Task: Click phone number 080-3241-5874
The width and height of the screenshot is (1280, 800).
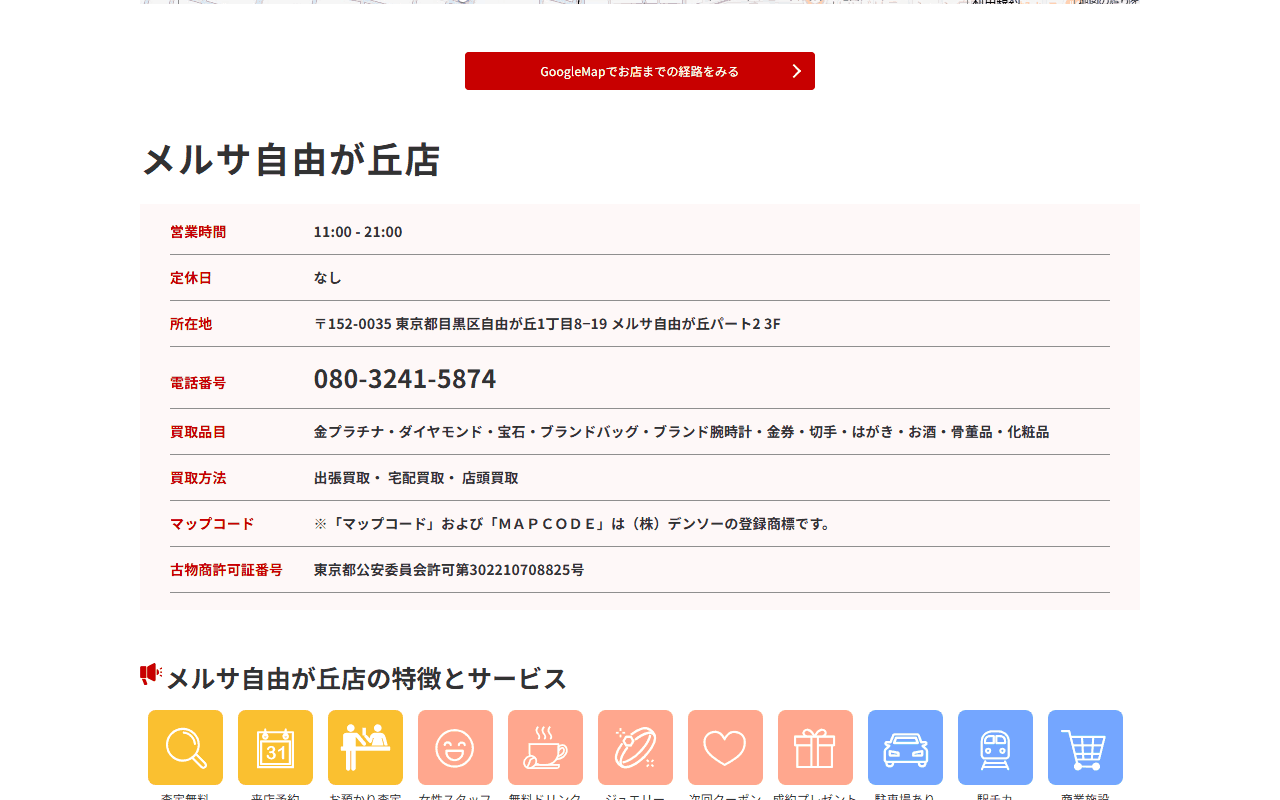Action: tap(405, 379)
